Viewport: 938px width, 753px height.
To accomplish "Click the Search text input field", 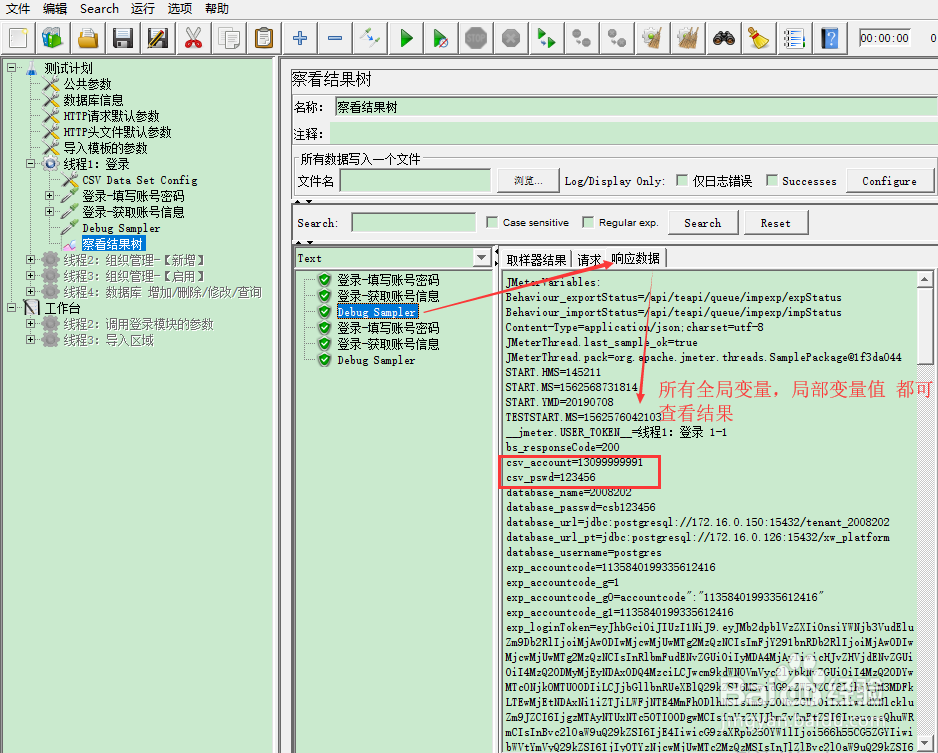I will click(413, 222).
